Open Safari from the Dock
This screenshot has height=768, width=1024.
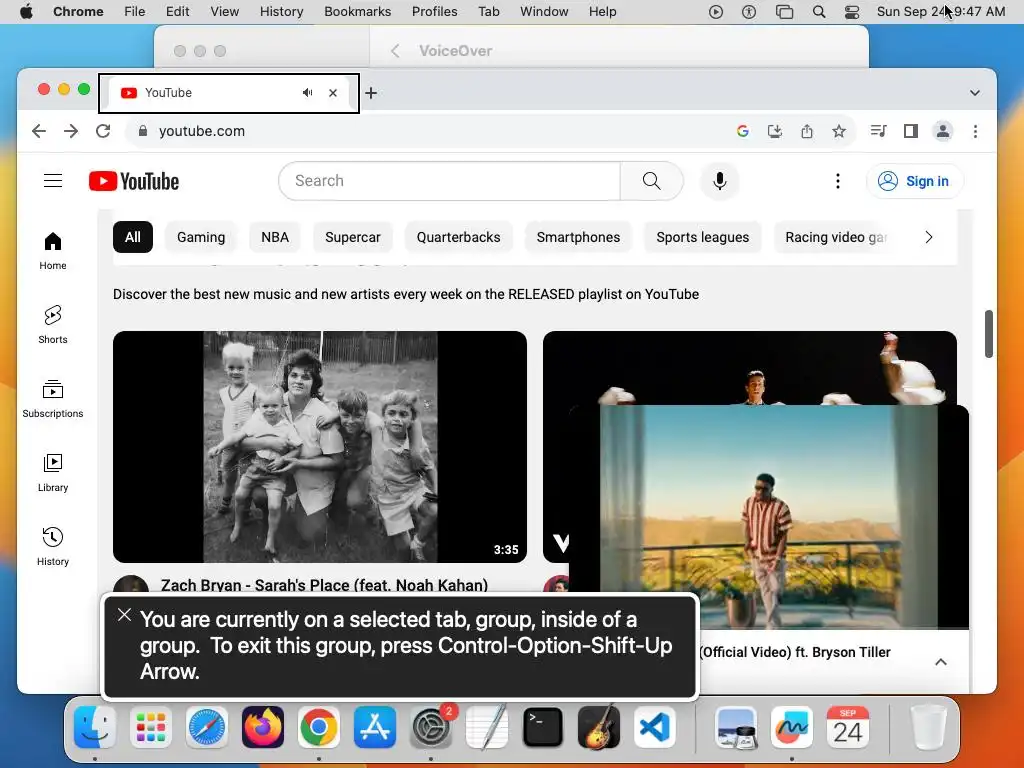207,727
